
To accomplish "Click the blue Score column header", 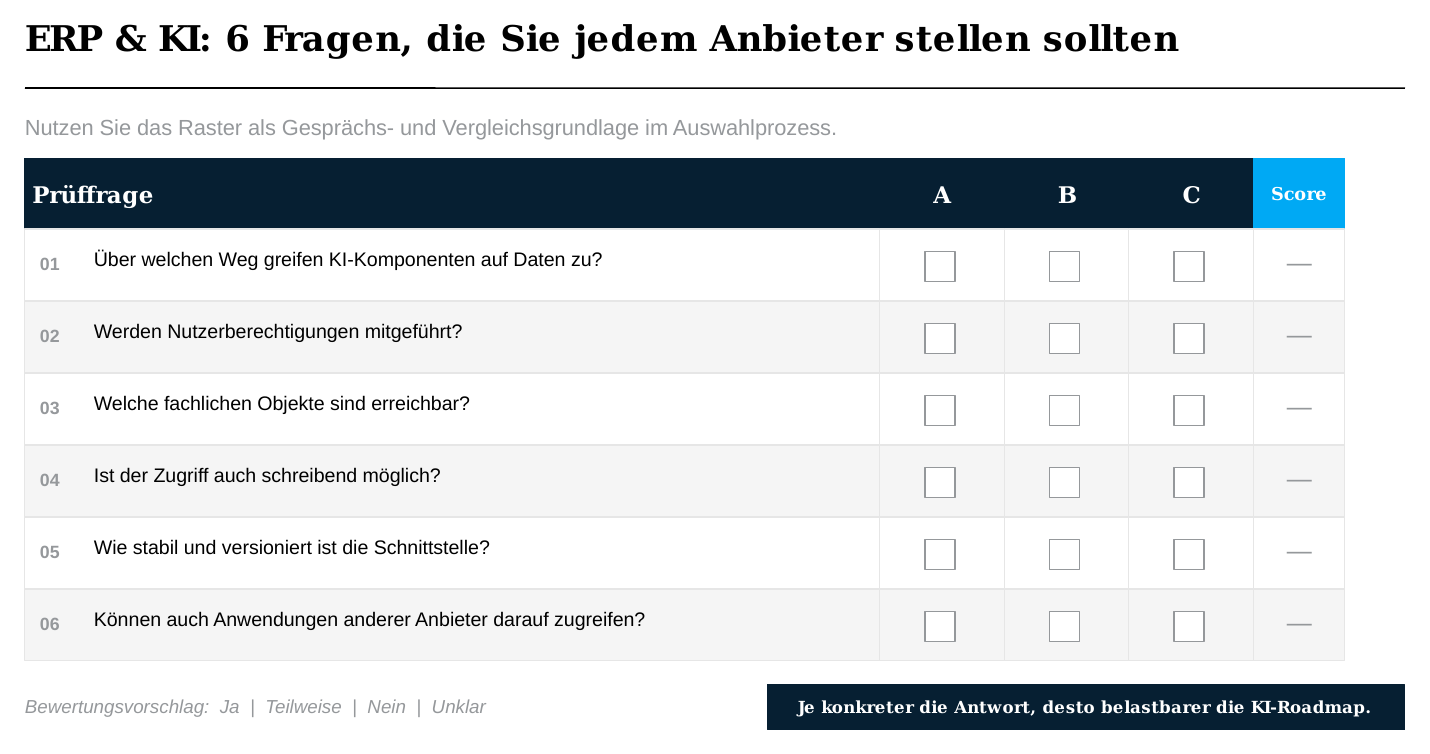I will pyautogui.click(x=1299, y=194).
